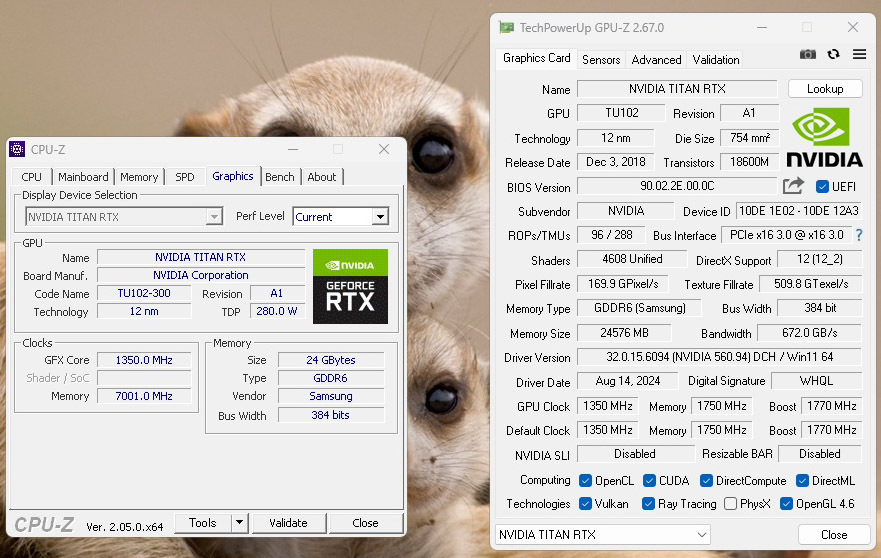Toggle the OpenCL checkbox

pyautogui.click(x=585, y=480)
